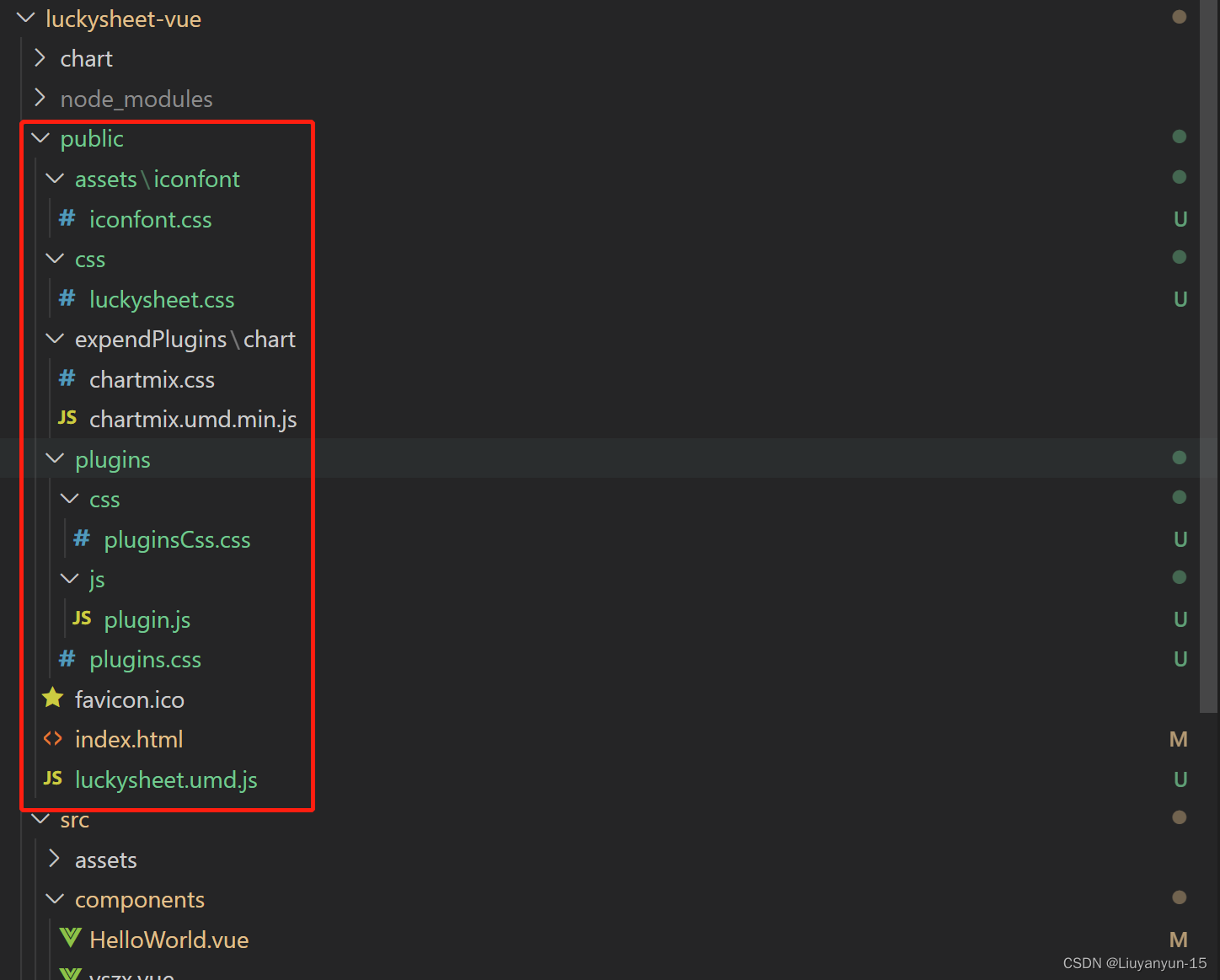Expand the node_modules folder

tap(40, 99)
